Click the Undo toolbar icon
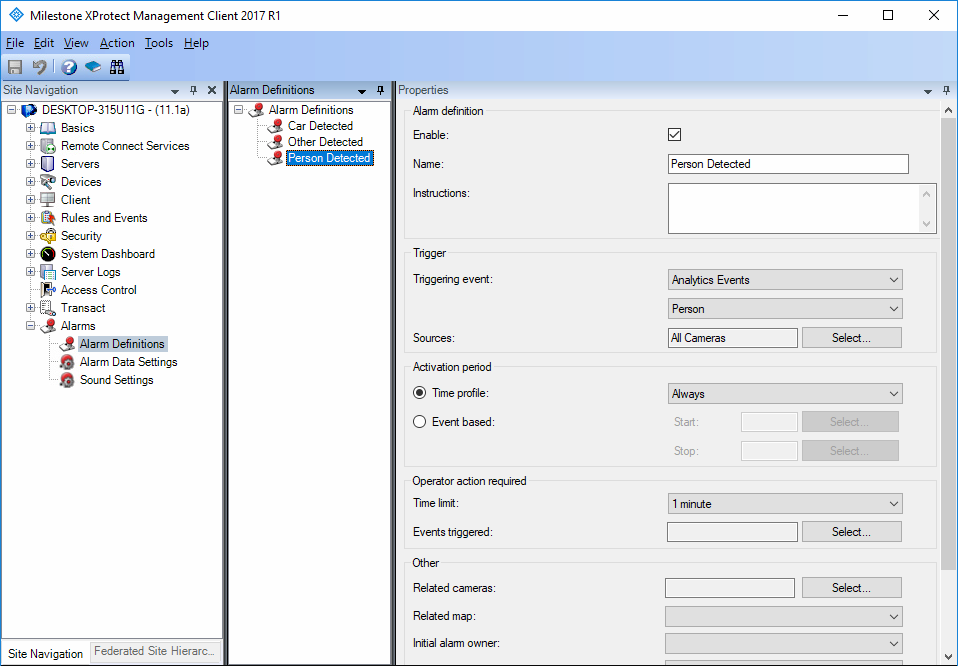958x666 pixels. (40, 67)
